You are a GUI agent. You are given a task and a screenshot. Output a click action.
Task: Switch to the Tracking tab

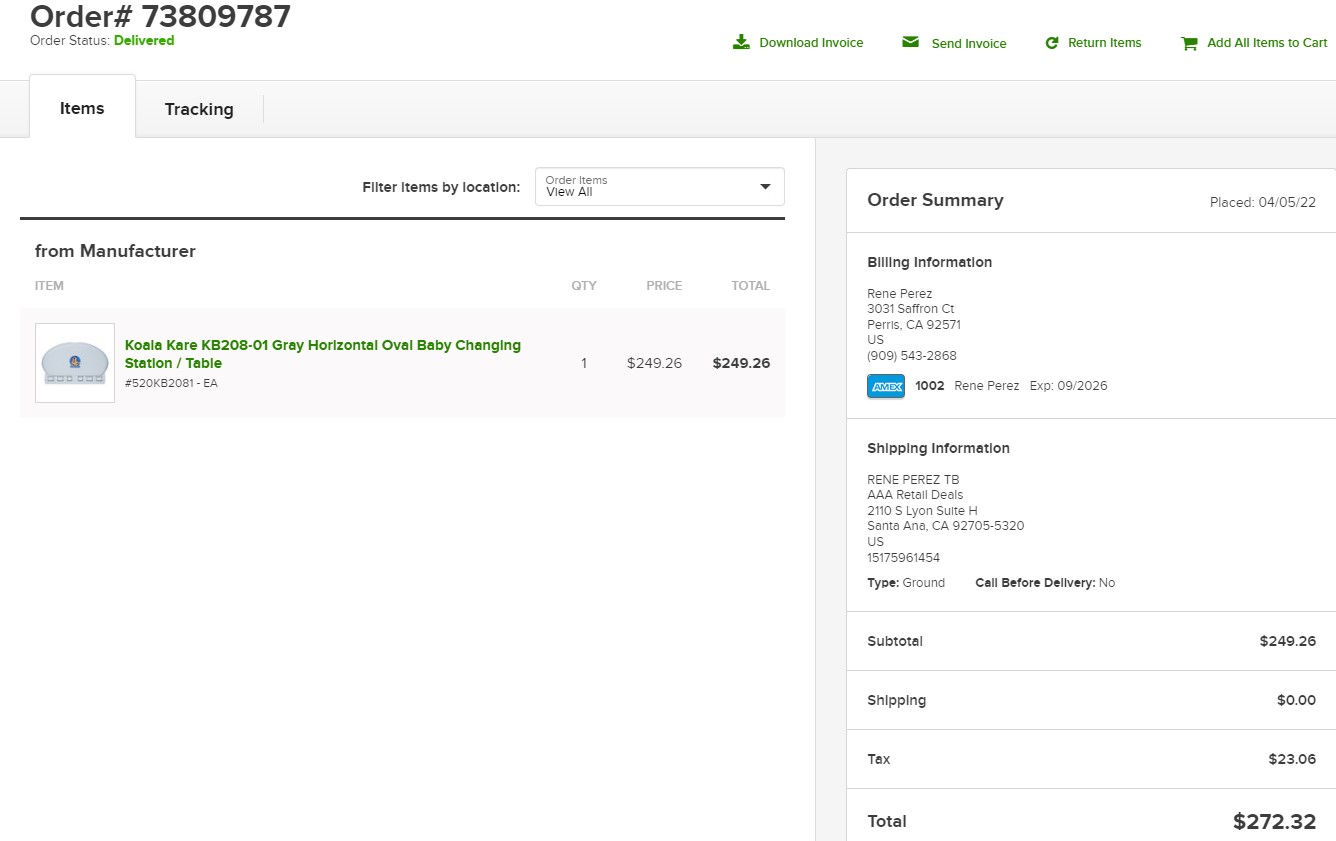[x=199, y=109]
